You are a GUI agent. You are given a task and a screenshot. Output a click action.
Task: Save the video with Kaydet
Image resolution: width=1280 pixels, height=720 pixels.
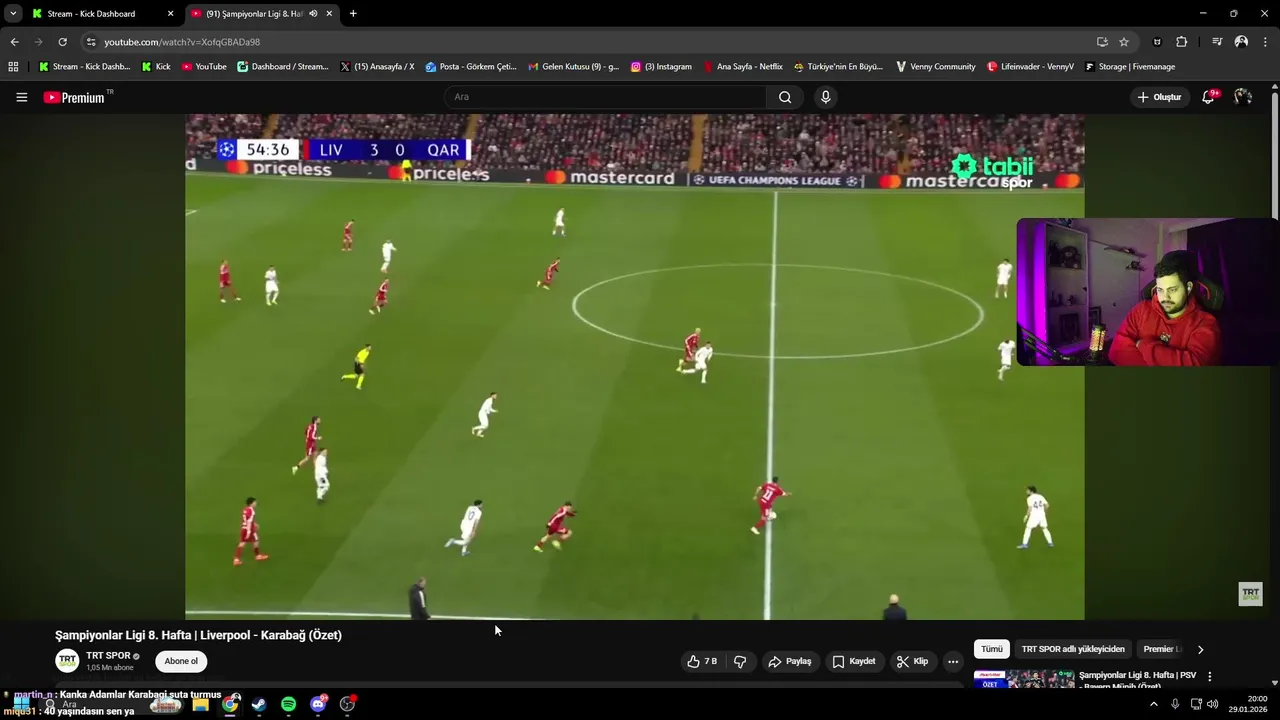coord(854,661)
